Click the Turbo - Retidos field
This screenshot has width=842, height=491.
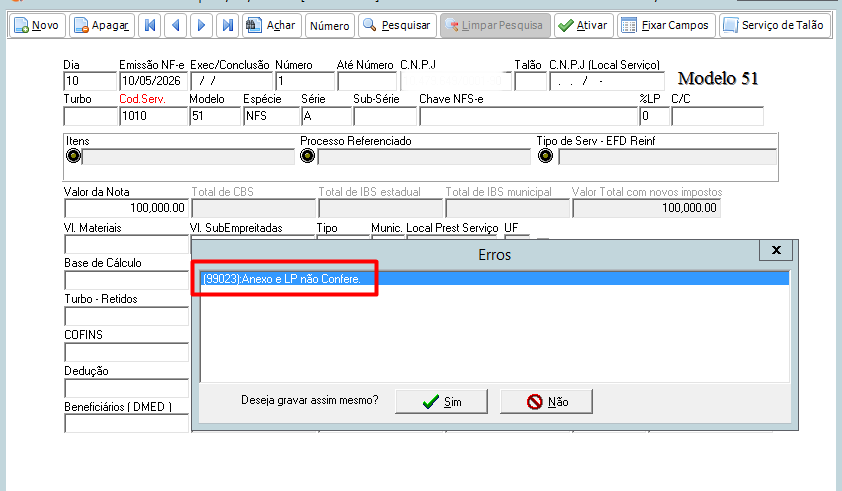pyautogui.click(x=126, y=316)
